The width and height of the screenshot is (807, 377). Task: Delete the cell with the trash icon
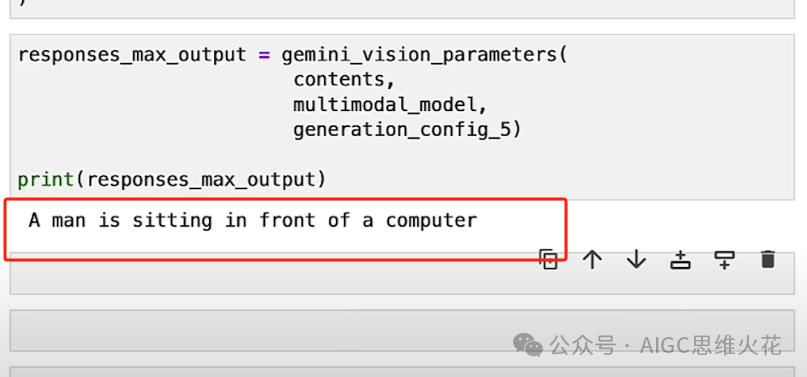click(767, 259)
